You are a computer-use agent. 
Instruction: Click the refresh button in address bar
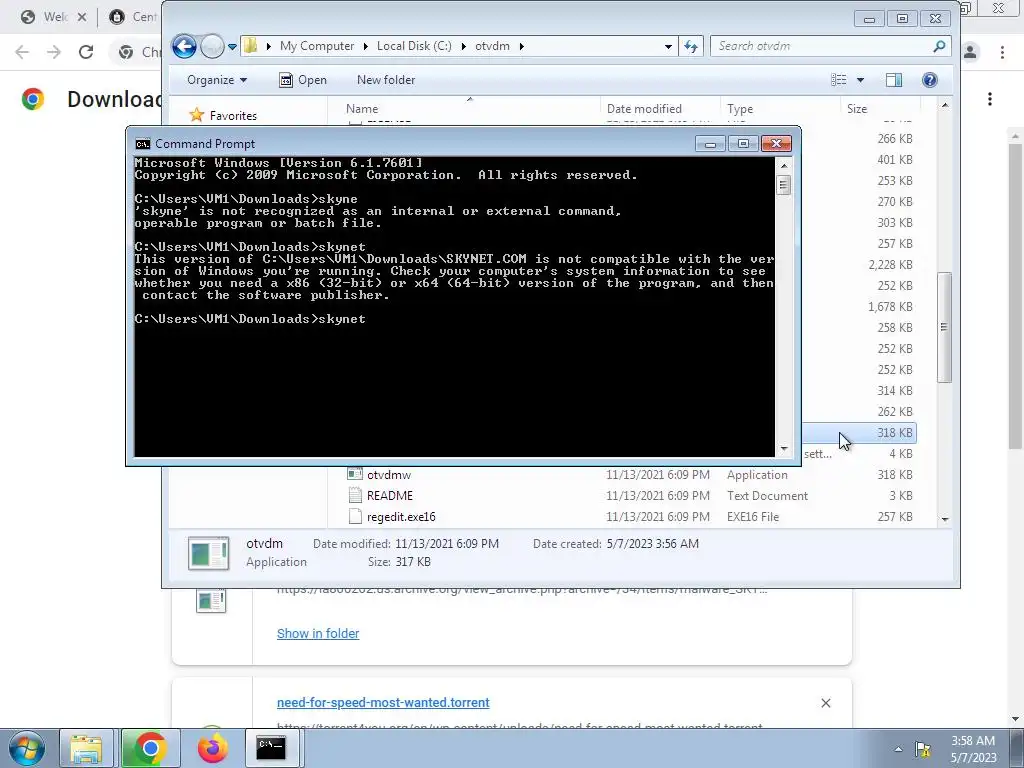[691, 46]
